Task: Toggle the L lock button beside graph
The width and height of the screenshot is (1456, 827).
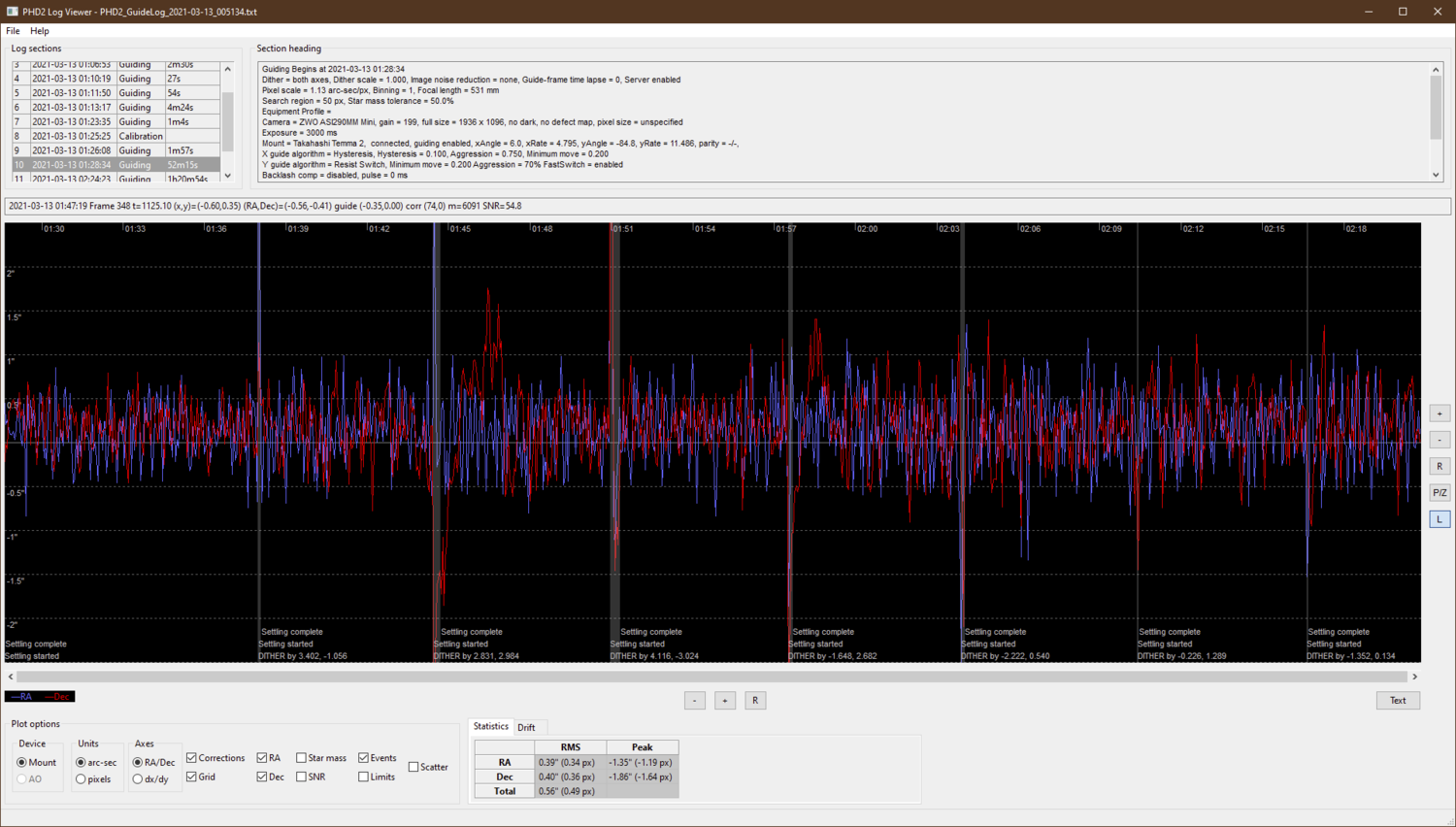Action: coord(1439,519)
